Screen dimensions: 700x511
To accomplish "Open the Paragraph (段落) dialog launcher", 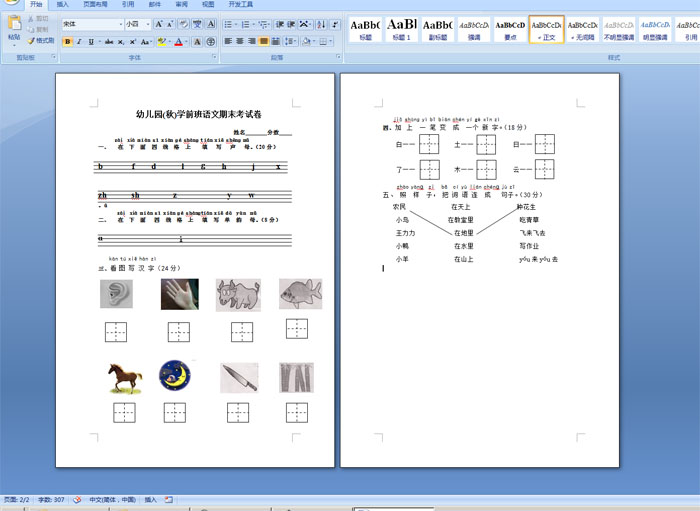I will 338,57.
